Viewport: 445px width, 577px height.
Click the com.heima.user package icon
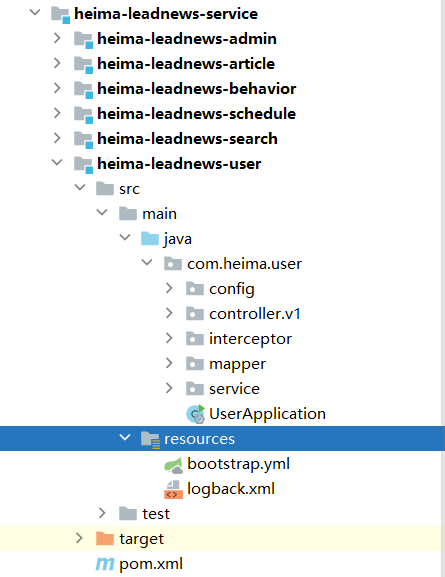click(173, 264)
